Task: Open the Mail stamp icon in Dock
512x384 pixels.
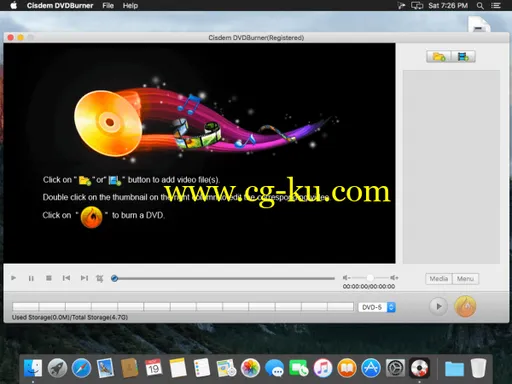Action: 105,368
